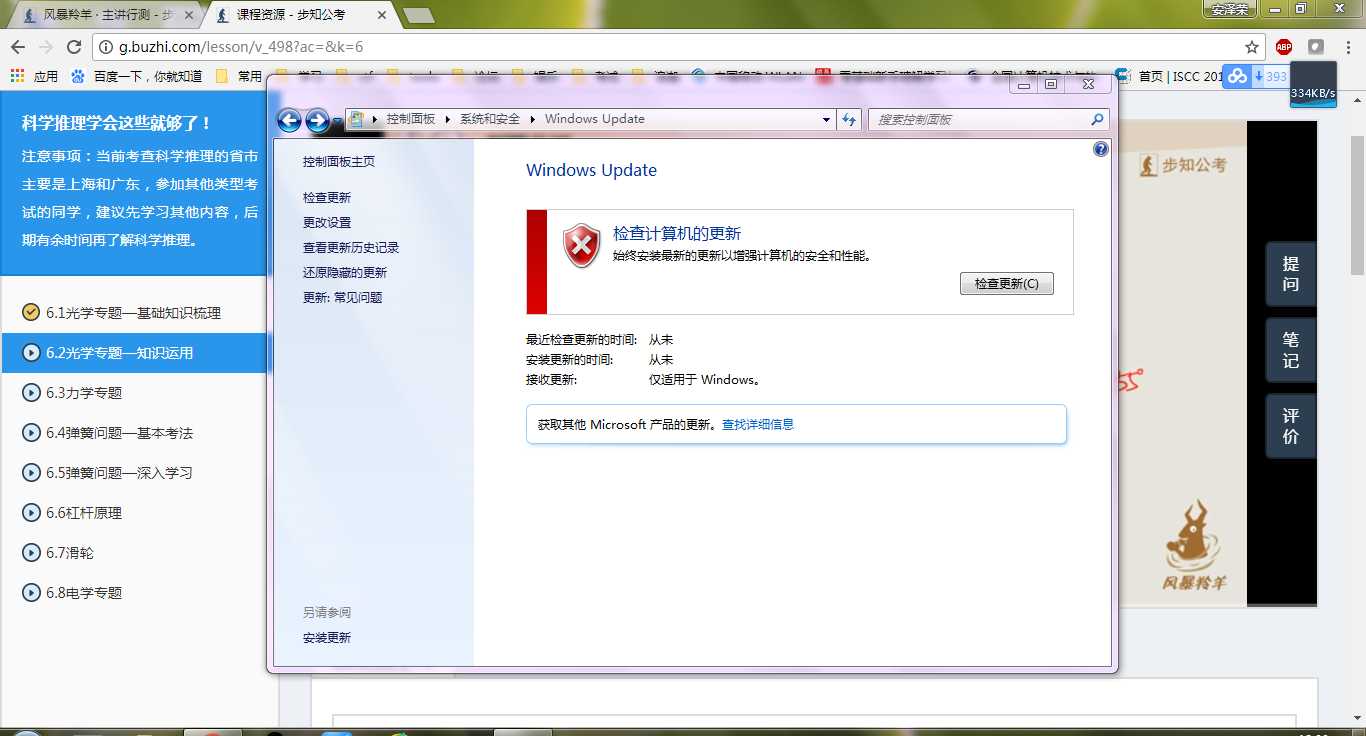The height and width of the screenshot is (736, 1366).
Task: Click the 检查更新(C) button
Action: point(1006,283)
